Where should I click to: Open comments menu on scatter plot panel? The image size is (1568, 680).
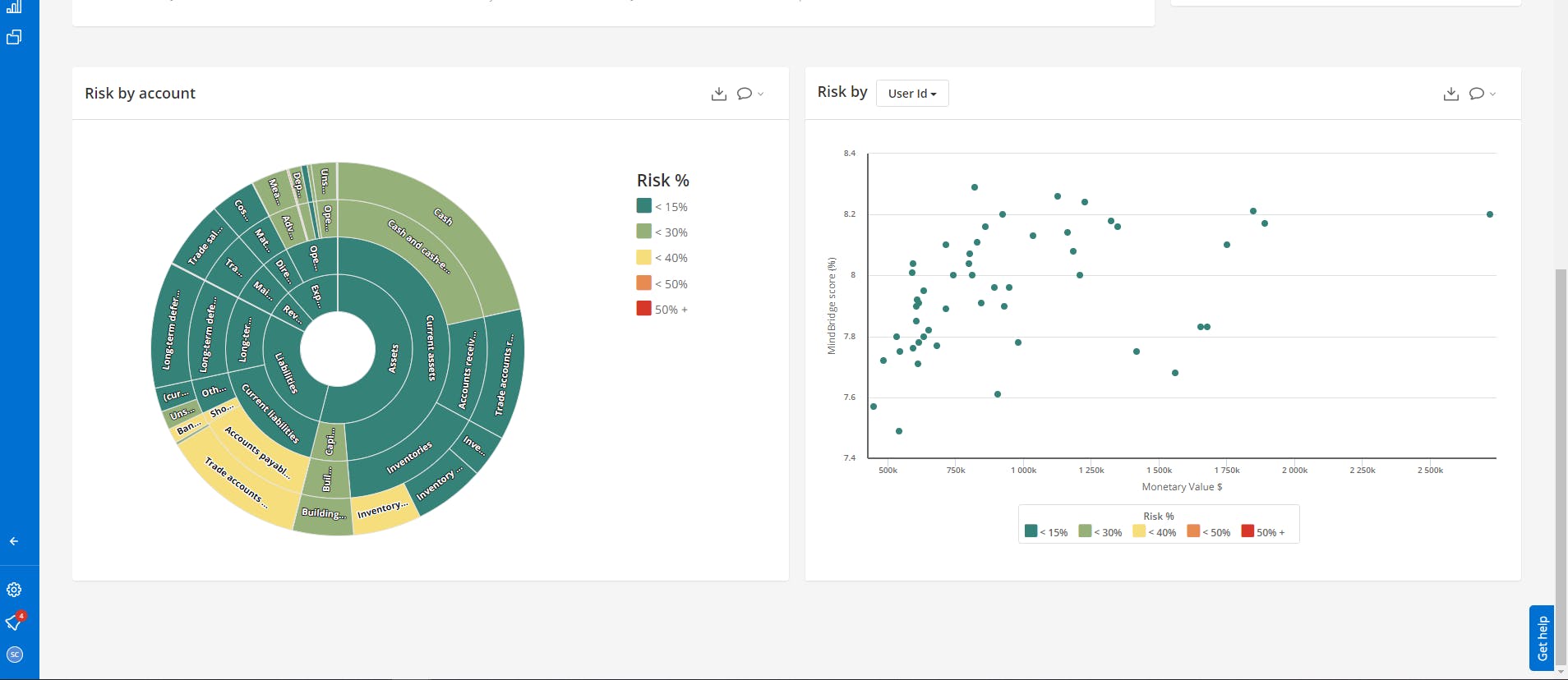coord(1482,94)
